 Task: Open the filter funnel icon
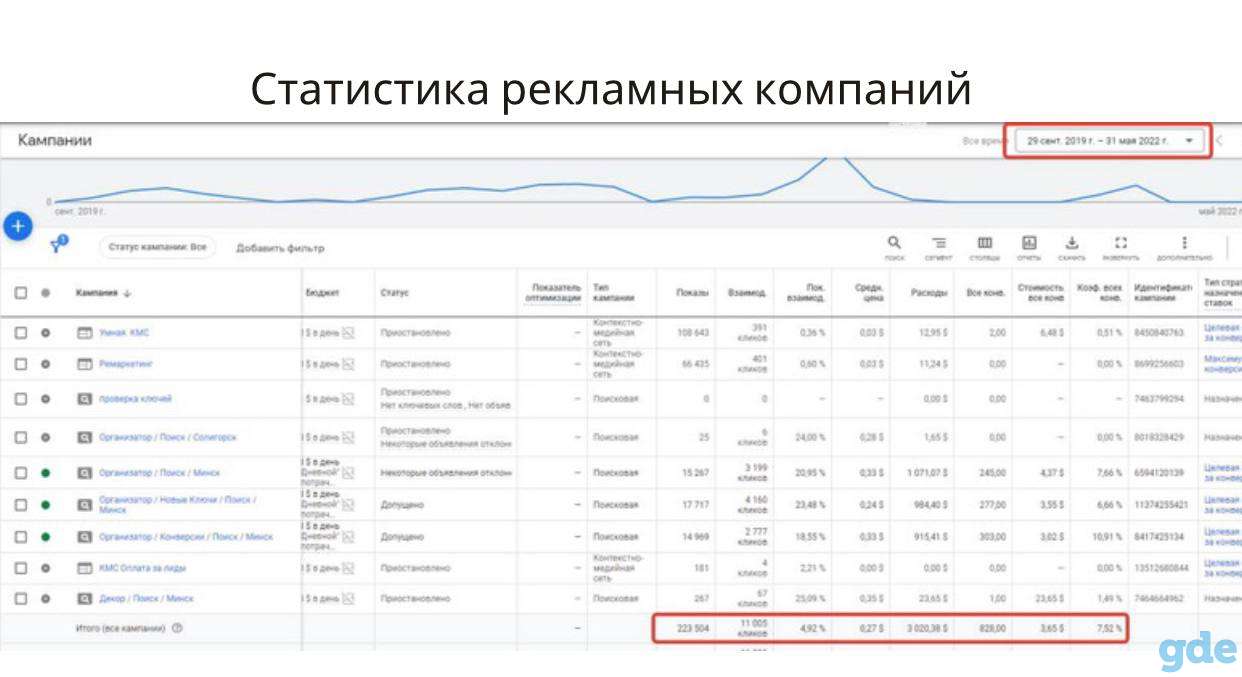coord(57,248)
